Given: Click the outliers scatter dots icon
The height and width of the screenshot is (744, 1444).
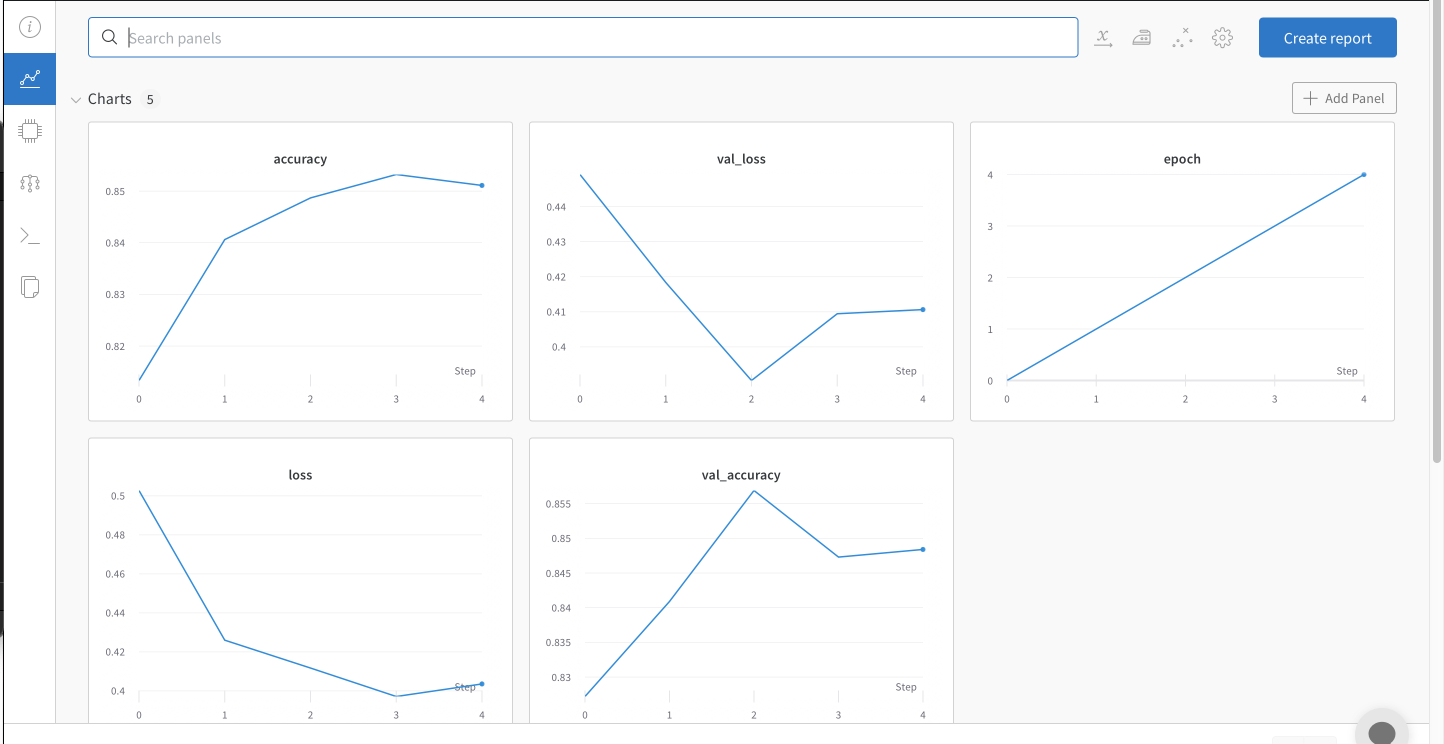Looking at the screenshot, I should 1182,38.
